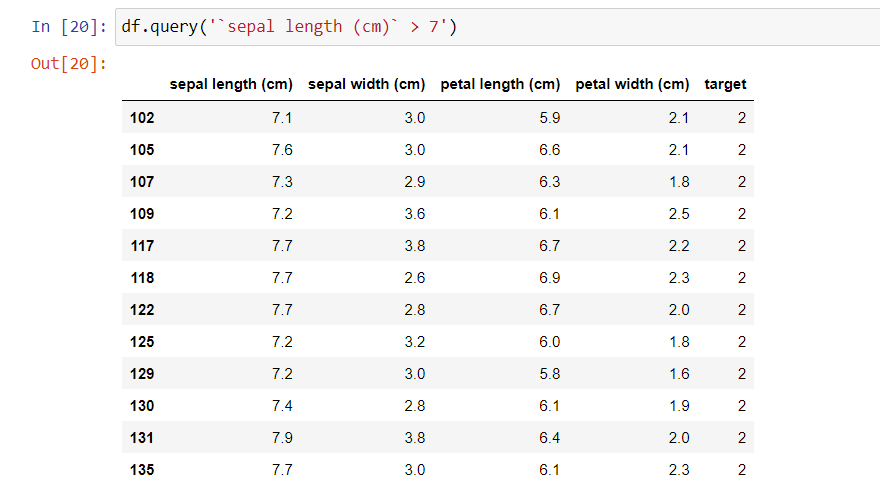Select row index 131
This screenshot has width=880, height=501.
tap(142, 438)
